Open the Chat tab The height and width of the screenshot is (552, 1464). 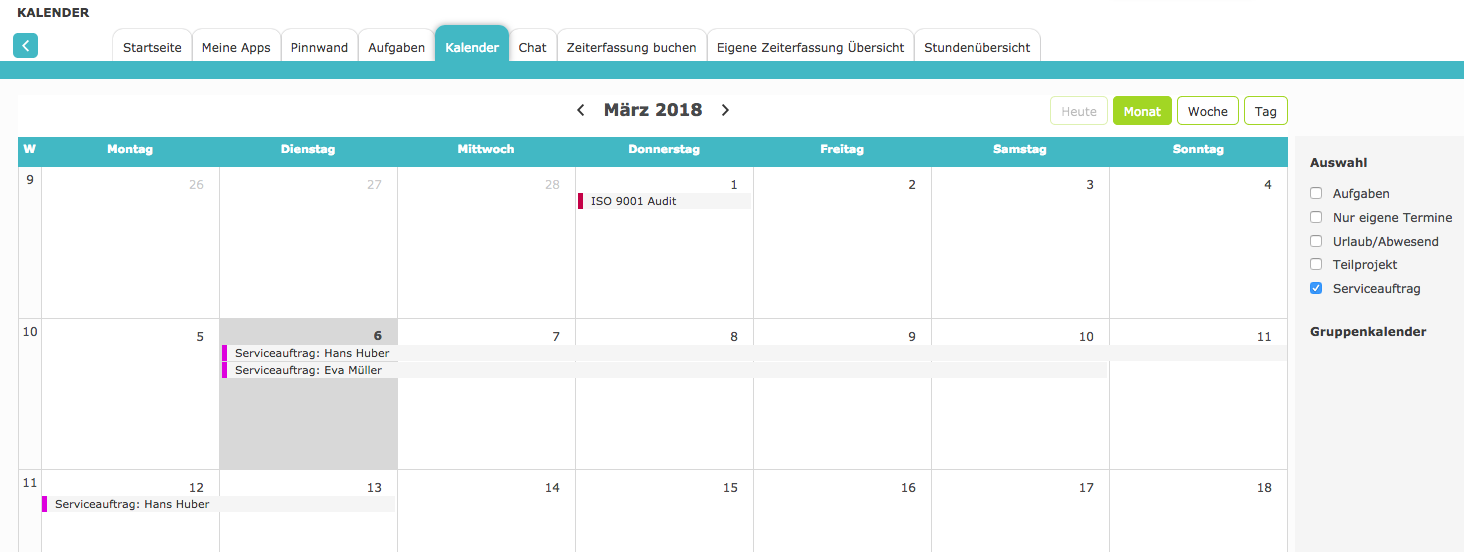[532, 47]
